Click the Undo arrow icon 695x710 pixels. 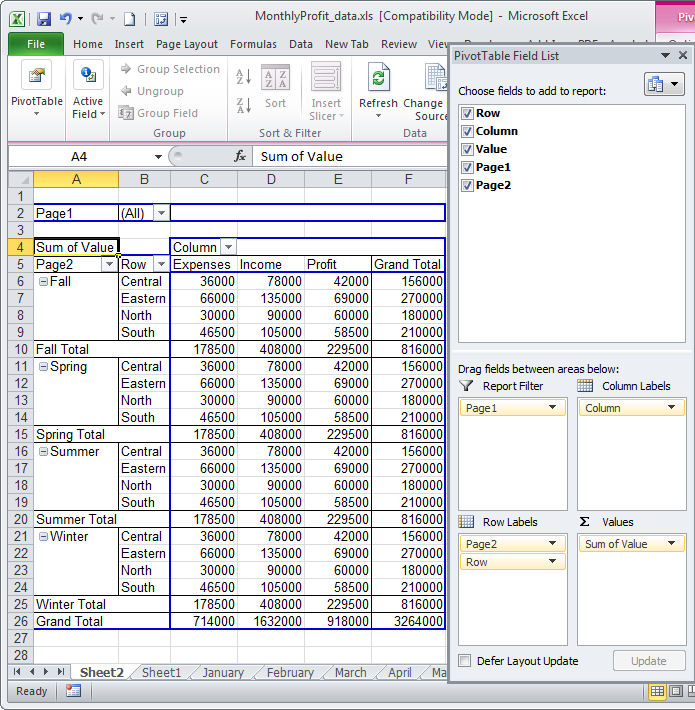(x=66, y=19)
